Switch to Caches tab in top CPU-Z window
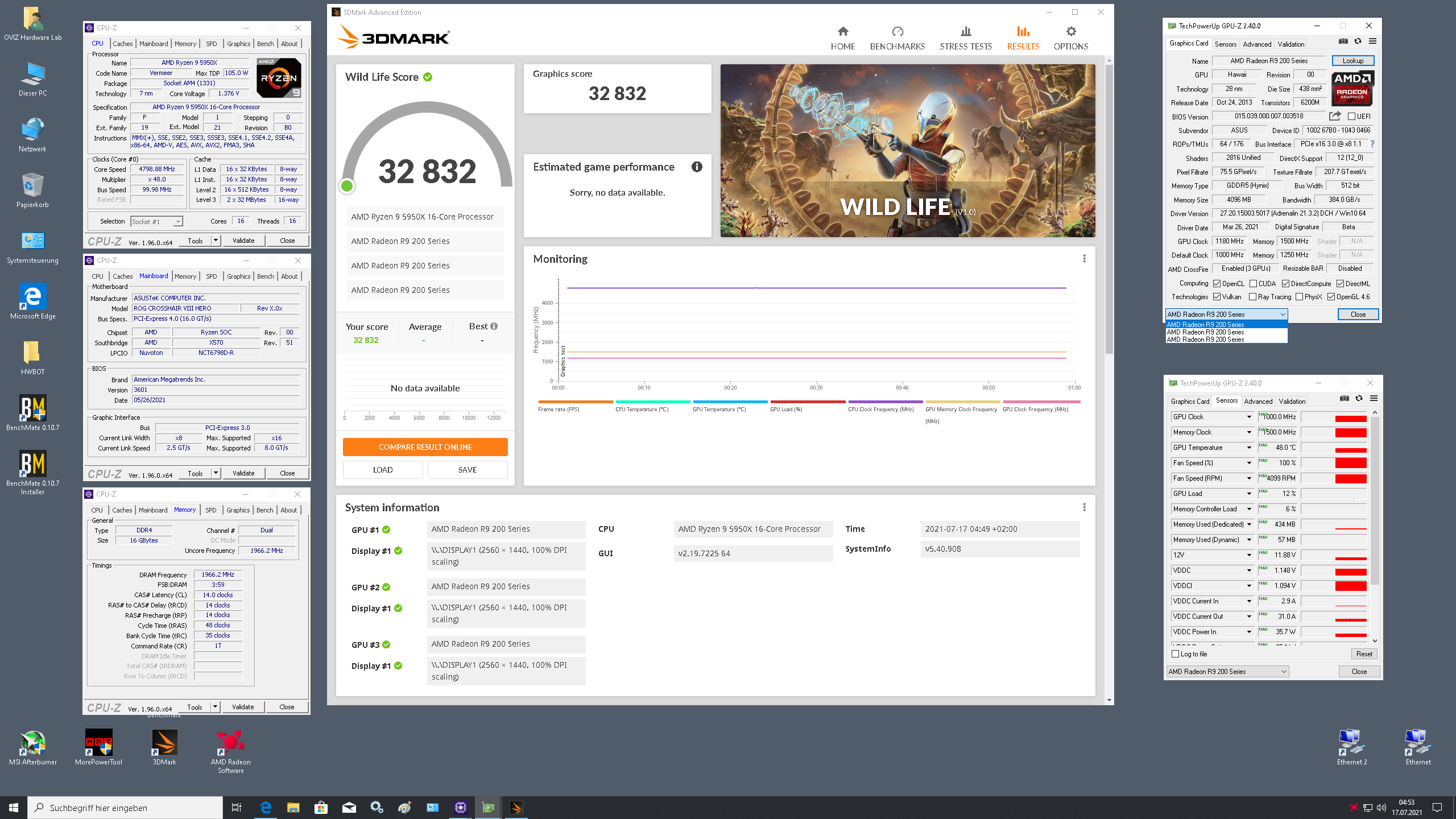Screen dimensions: 1456x819 [122, 44]
